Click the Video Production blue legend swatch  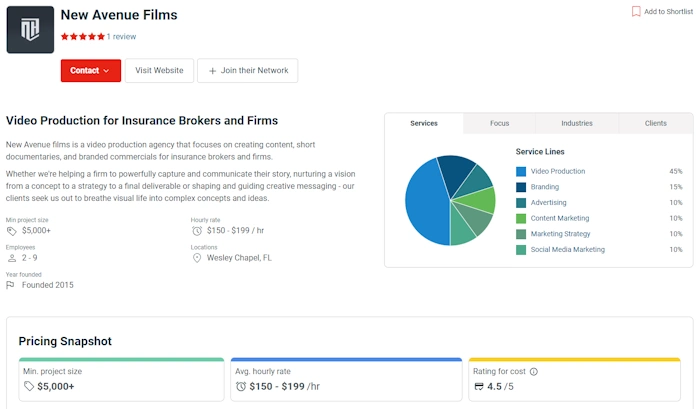tap(521, 171)
